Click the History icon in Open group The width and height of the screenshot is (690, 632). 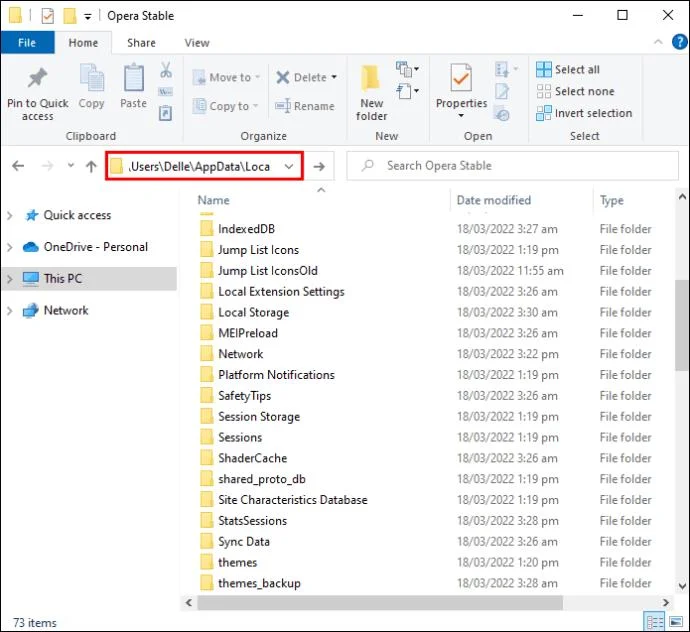502,114
